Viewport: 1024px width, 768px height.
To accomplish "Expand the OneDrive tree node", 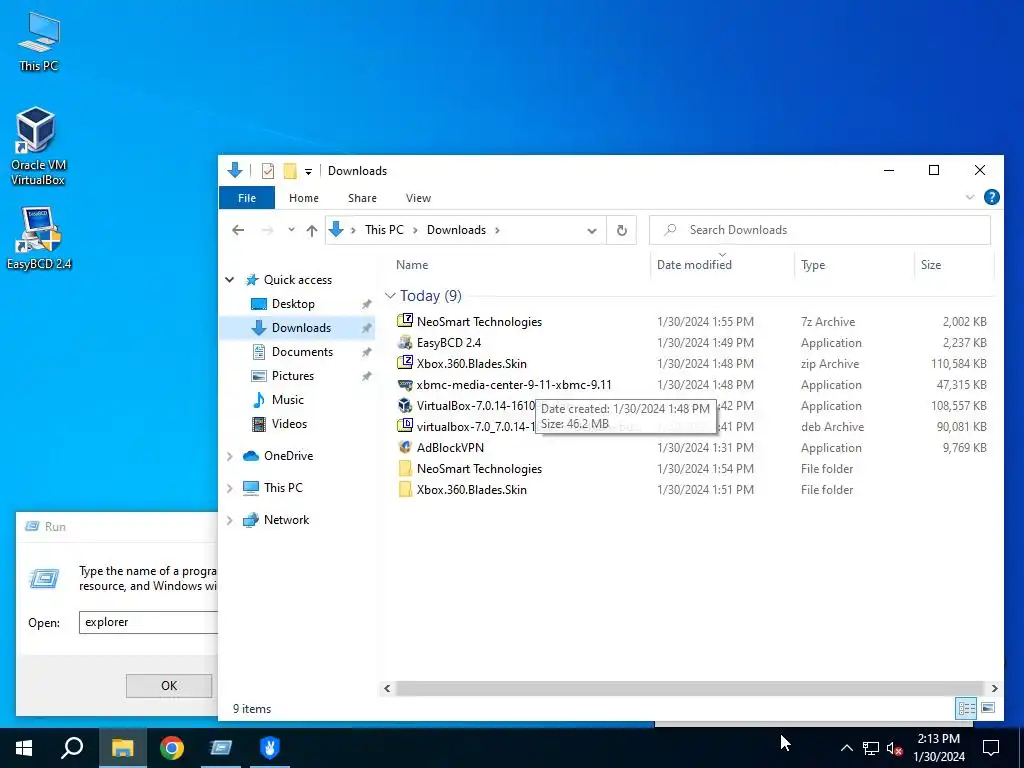I will (x=230, y=456).
